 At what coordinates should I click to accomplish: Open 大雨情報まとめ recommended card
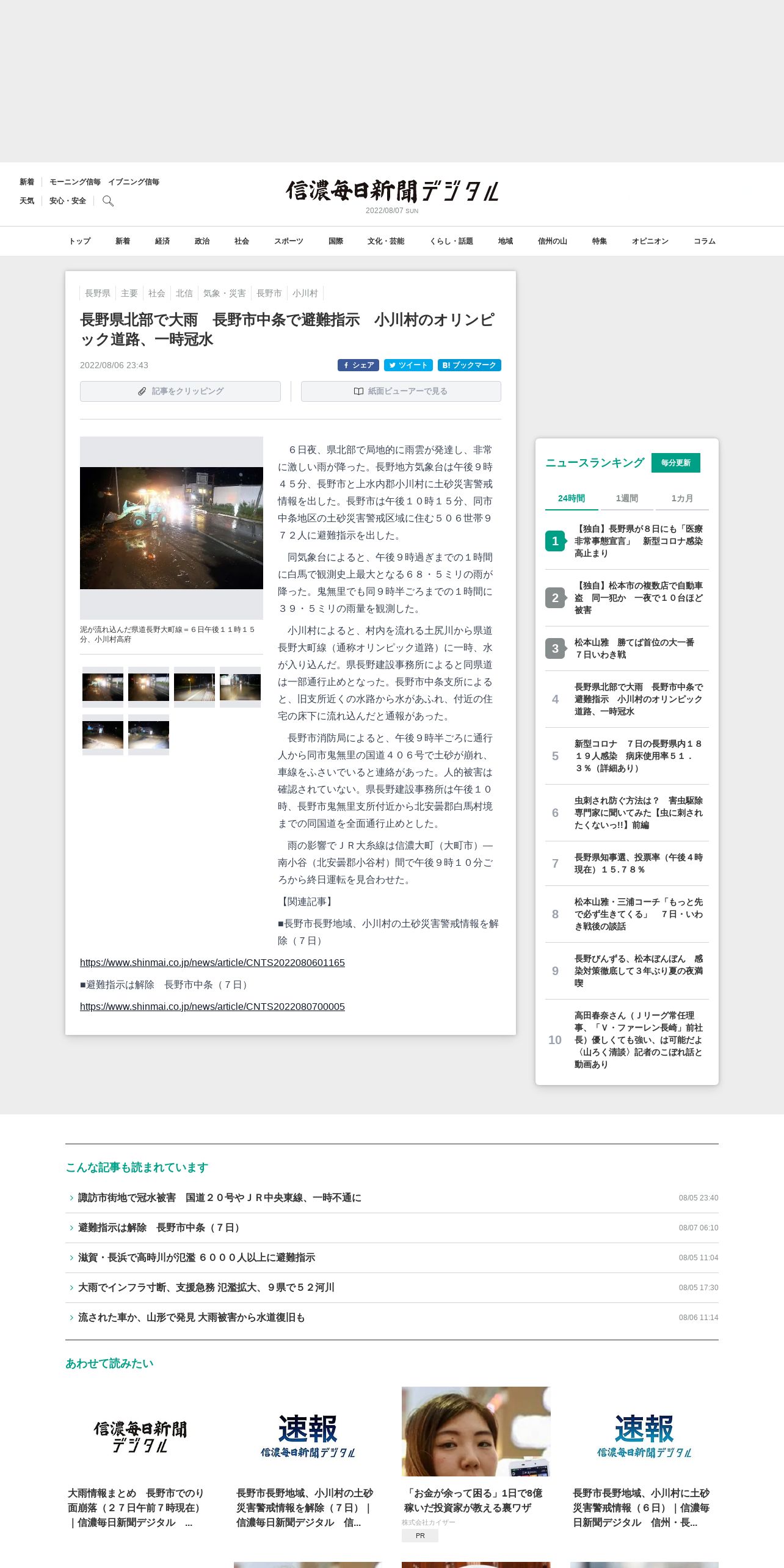point(140,1458)
